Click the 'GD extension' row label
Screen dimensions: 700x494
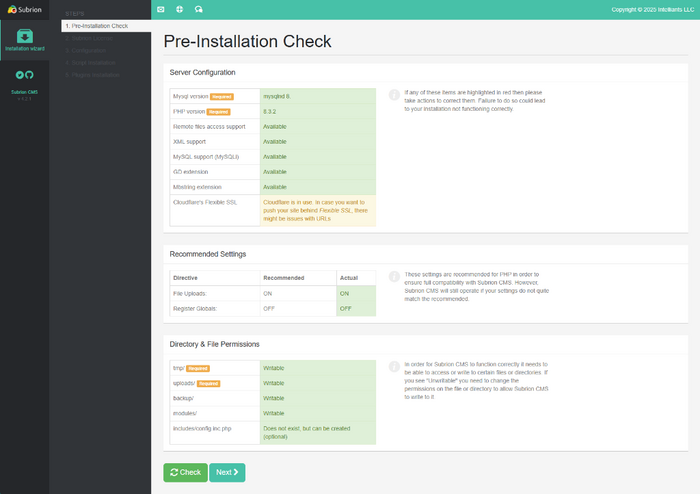(190, 172)
